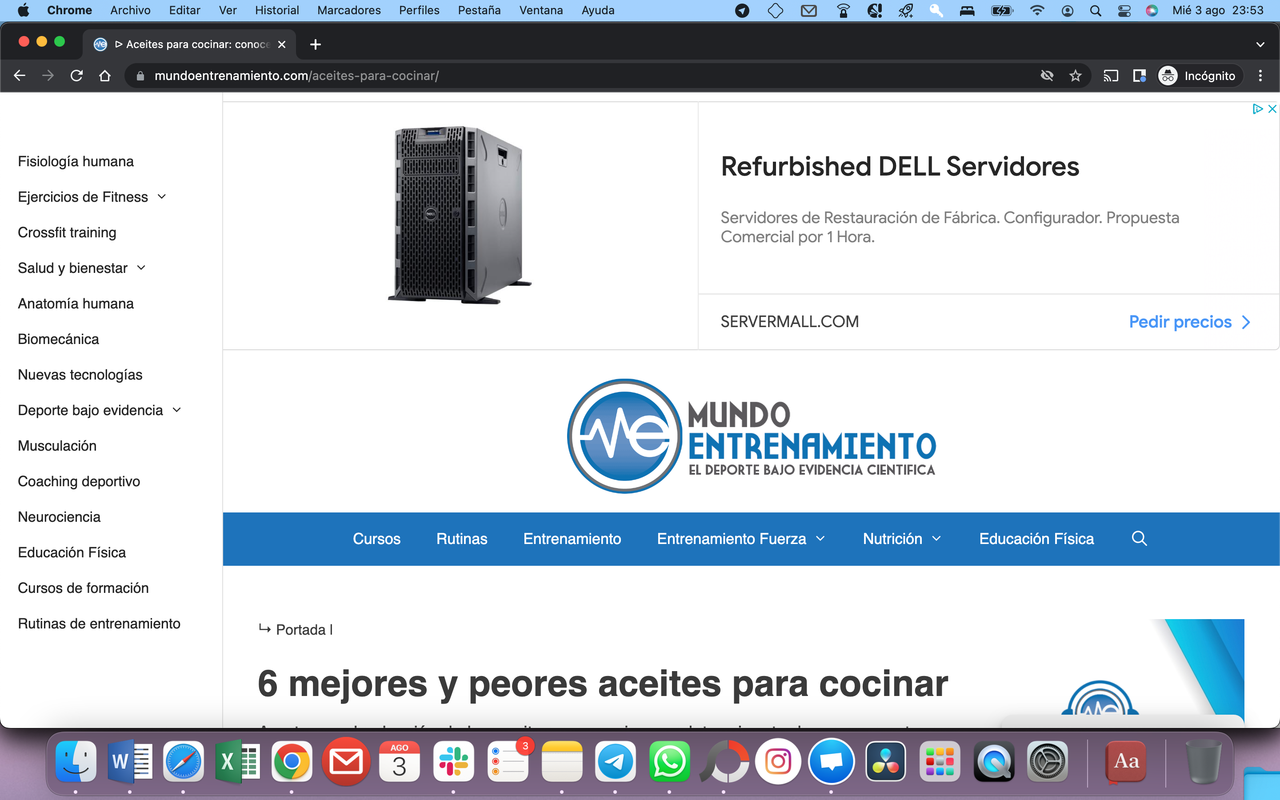Open Anatomía humana sidebar link
Viewport: 1280px width, 800px height.
76,303
